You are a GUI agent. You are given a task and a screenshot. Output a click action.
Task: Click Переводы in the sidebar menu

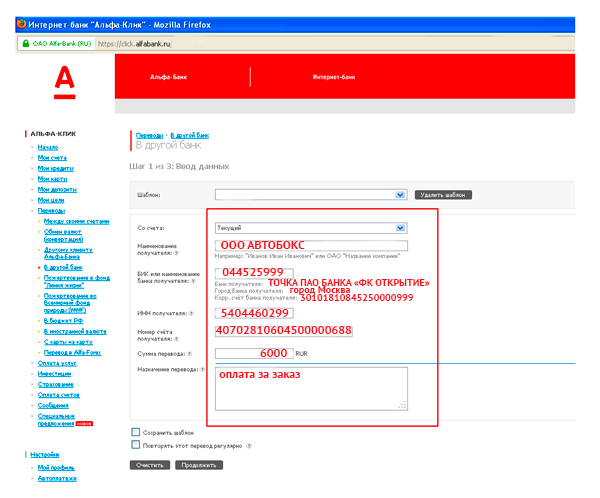point(51,211)
